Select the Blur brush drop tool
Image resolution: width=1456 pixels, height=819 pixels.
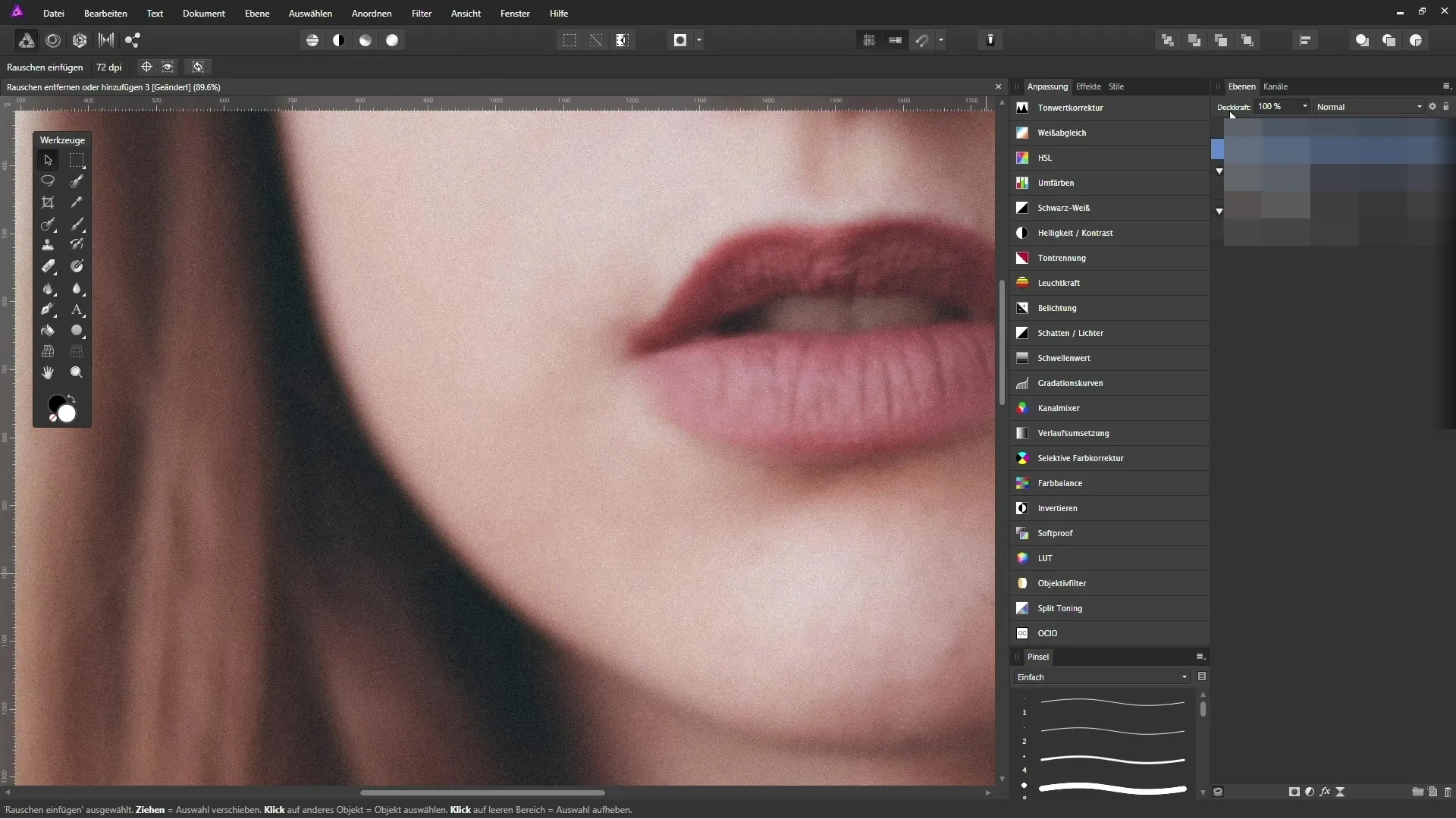click(77, 288)
